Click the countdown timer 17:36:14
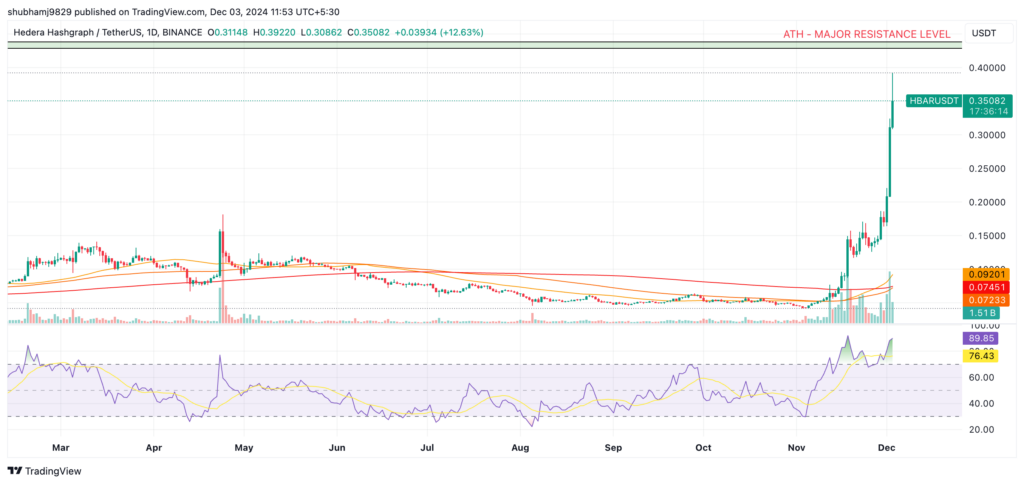The height and width of the screenshot is (484, 1024). pos(987,112)
